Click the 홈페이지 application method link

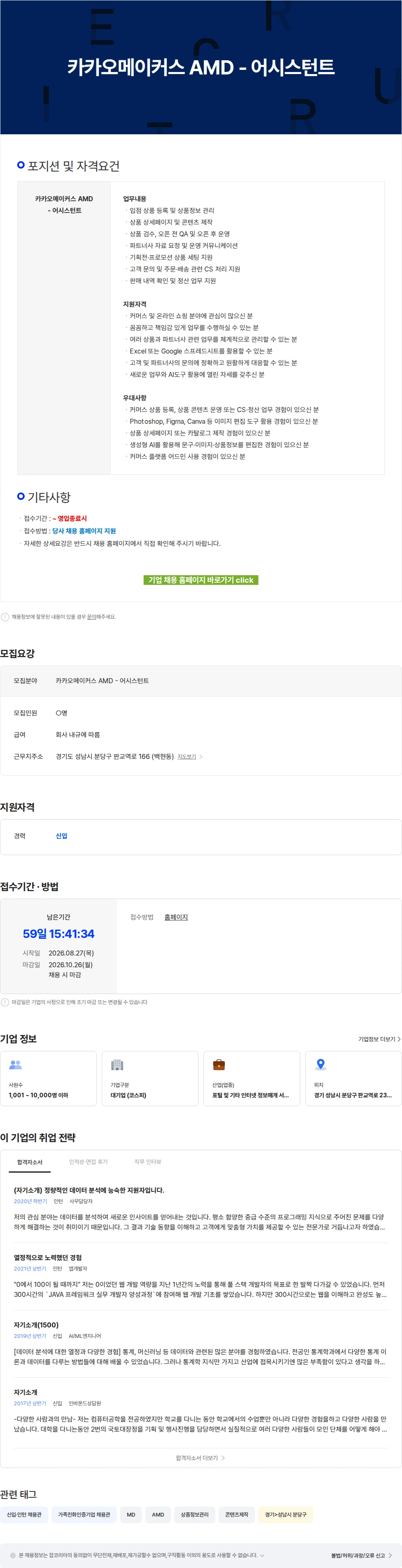[x=176, y=917]
